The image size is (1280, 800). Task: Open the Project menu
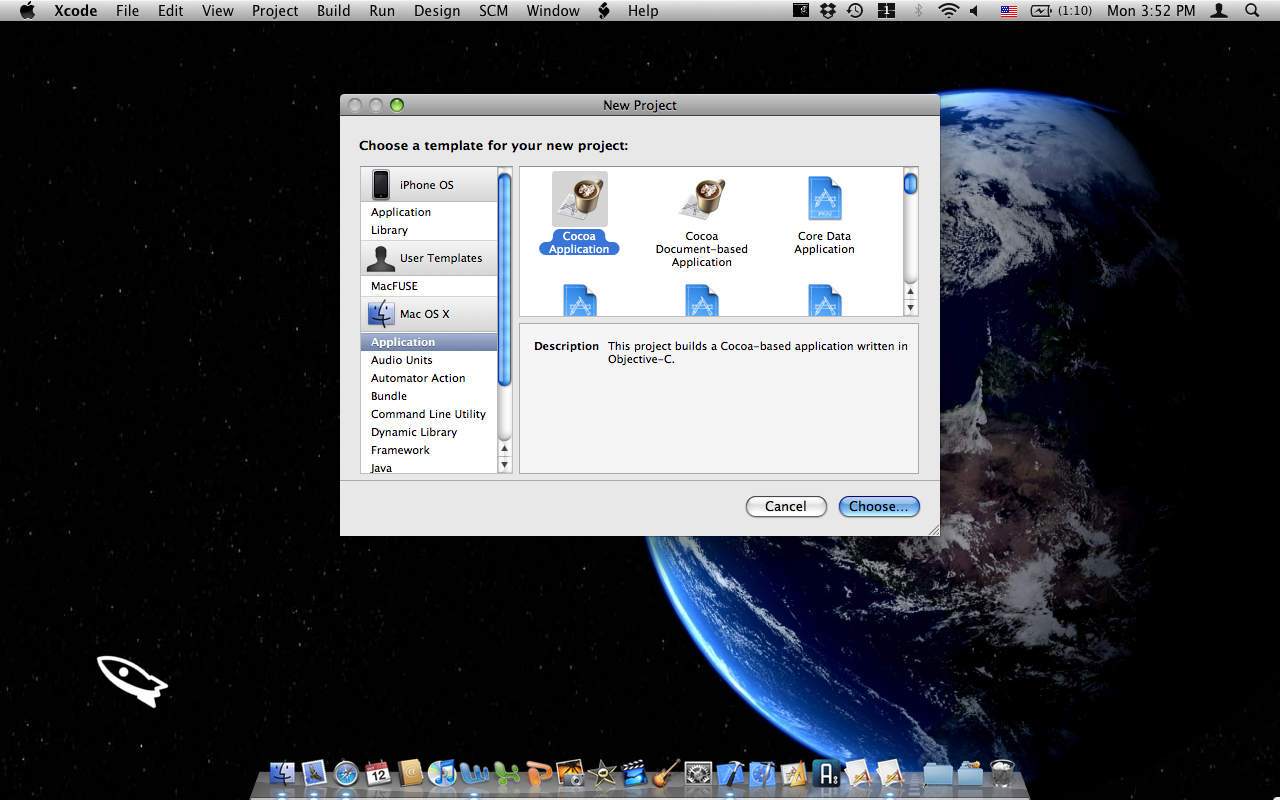tap(275, 11)
